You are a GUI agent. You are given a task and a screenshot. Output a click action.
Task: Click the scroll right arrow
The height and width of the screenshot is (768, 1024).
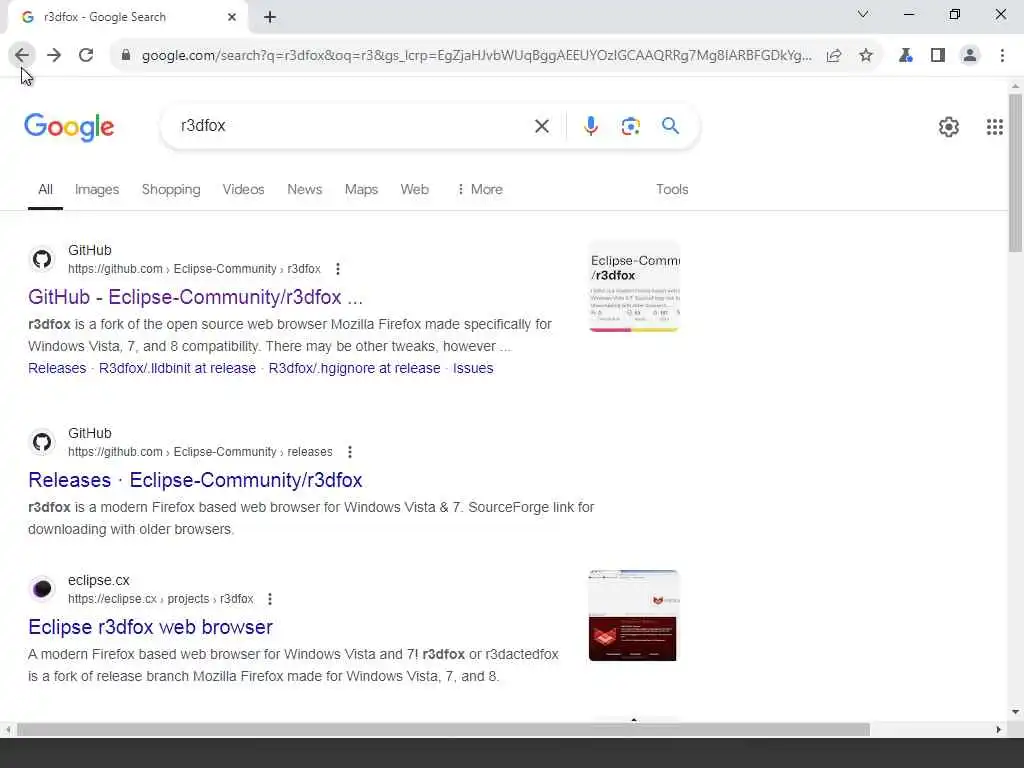pyautogui.click(x=999, y=729)
